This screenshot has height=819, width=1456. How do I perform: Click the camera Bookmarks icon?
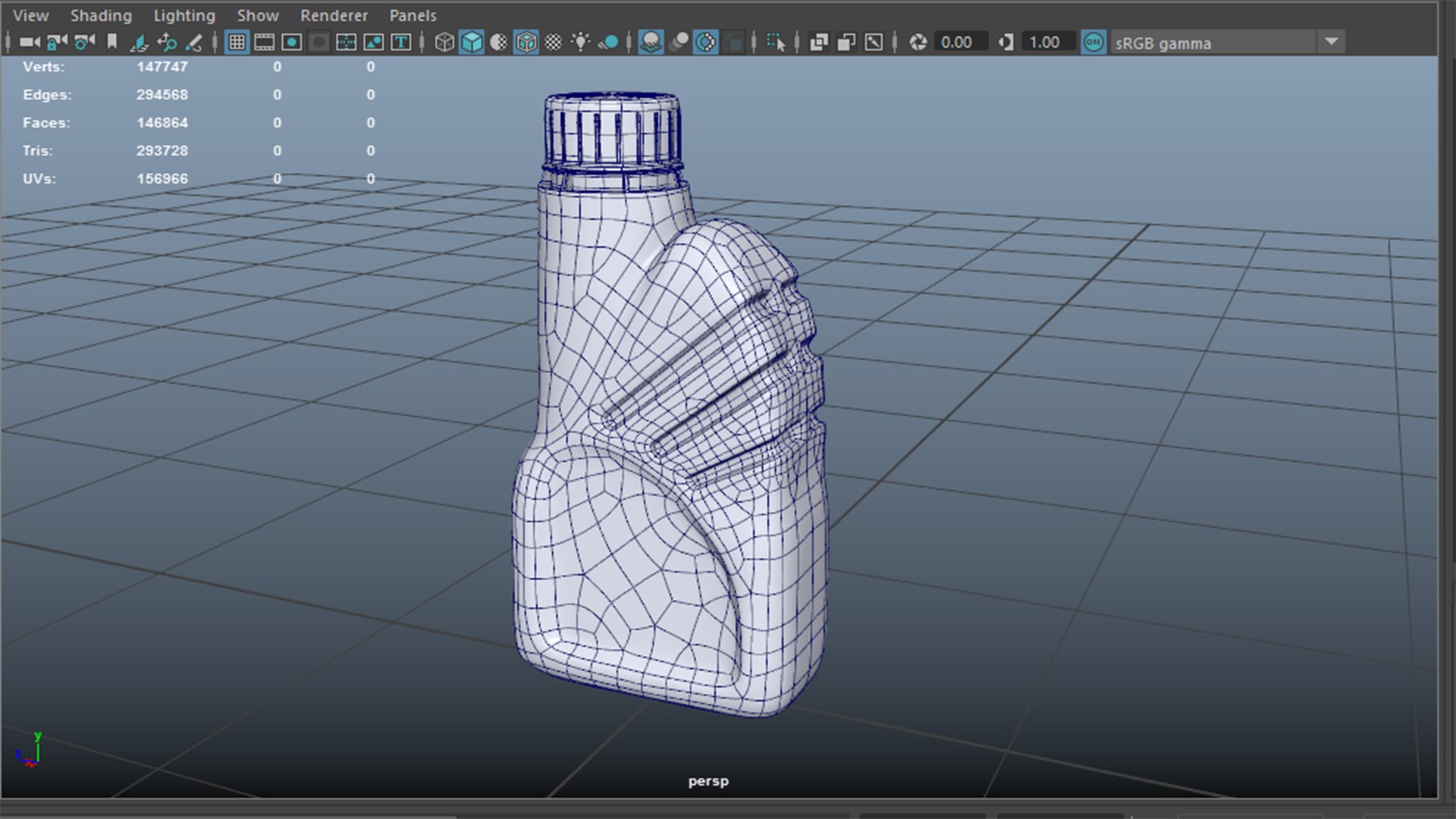[x=112, y=42]
